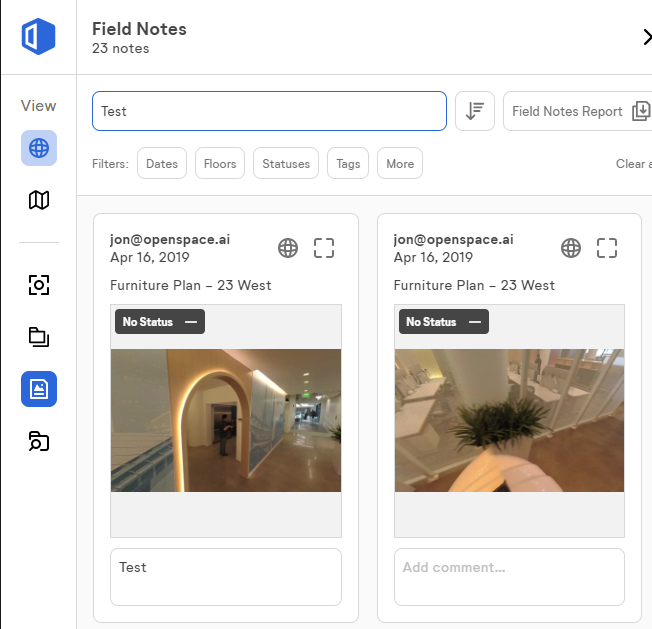The image size is (652, 629).
Task: Click Add comment field on second note
Action: pyautogui.click(x=509, y=577)
